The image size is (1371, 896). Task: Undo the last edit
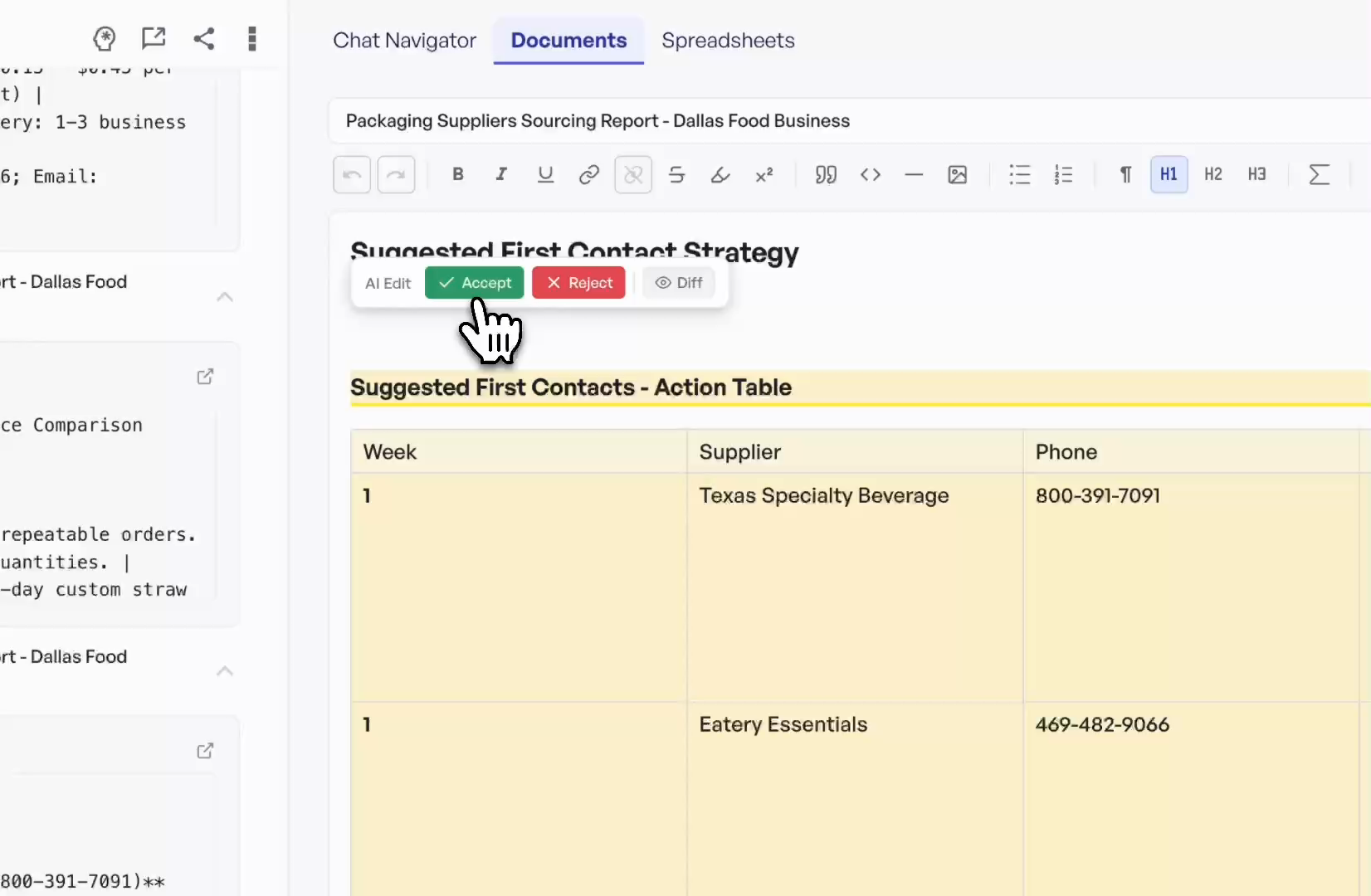tap(351, 174)
